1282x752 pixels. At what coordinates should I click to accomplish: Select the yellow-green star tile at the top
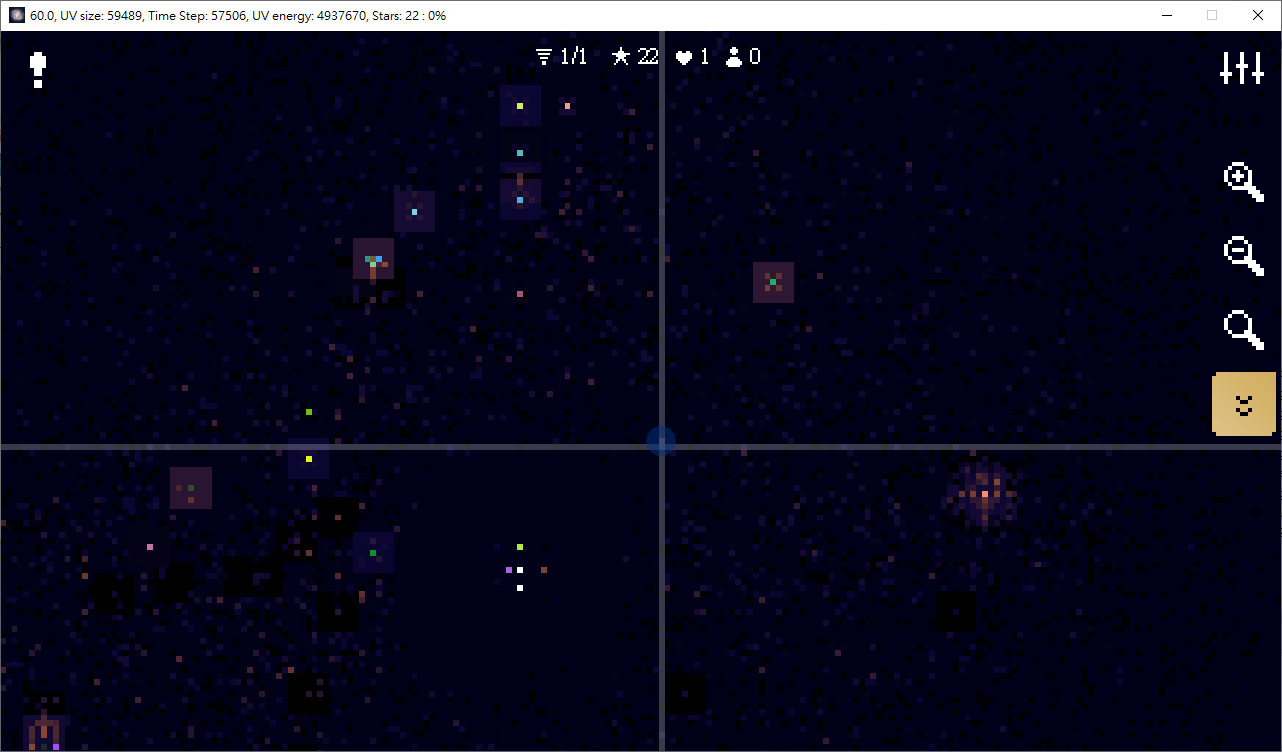pos(520,106)
